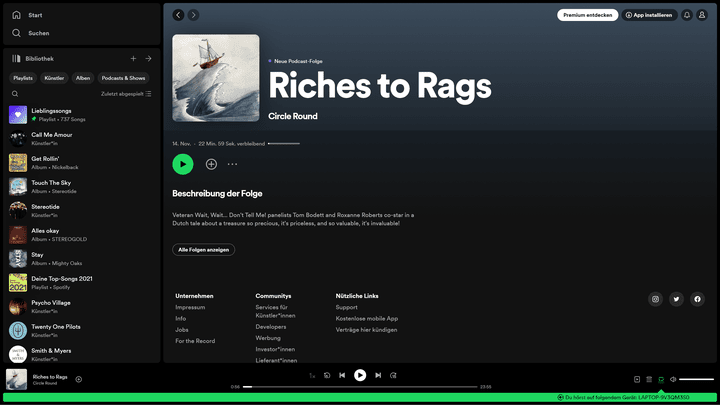Open Zuletzt abgespielt sort dropdown
This screenshot has width=720, height=405.
pos(126,94)
